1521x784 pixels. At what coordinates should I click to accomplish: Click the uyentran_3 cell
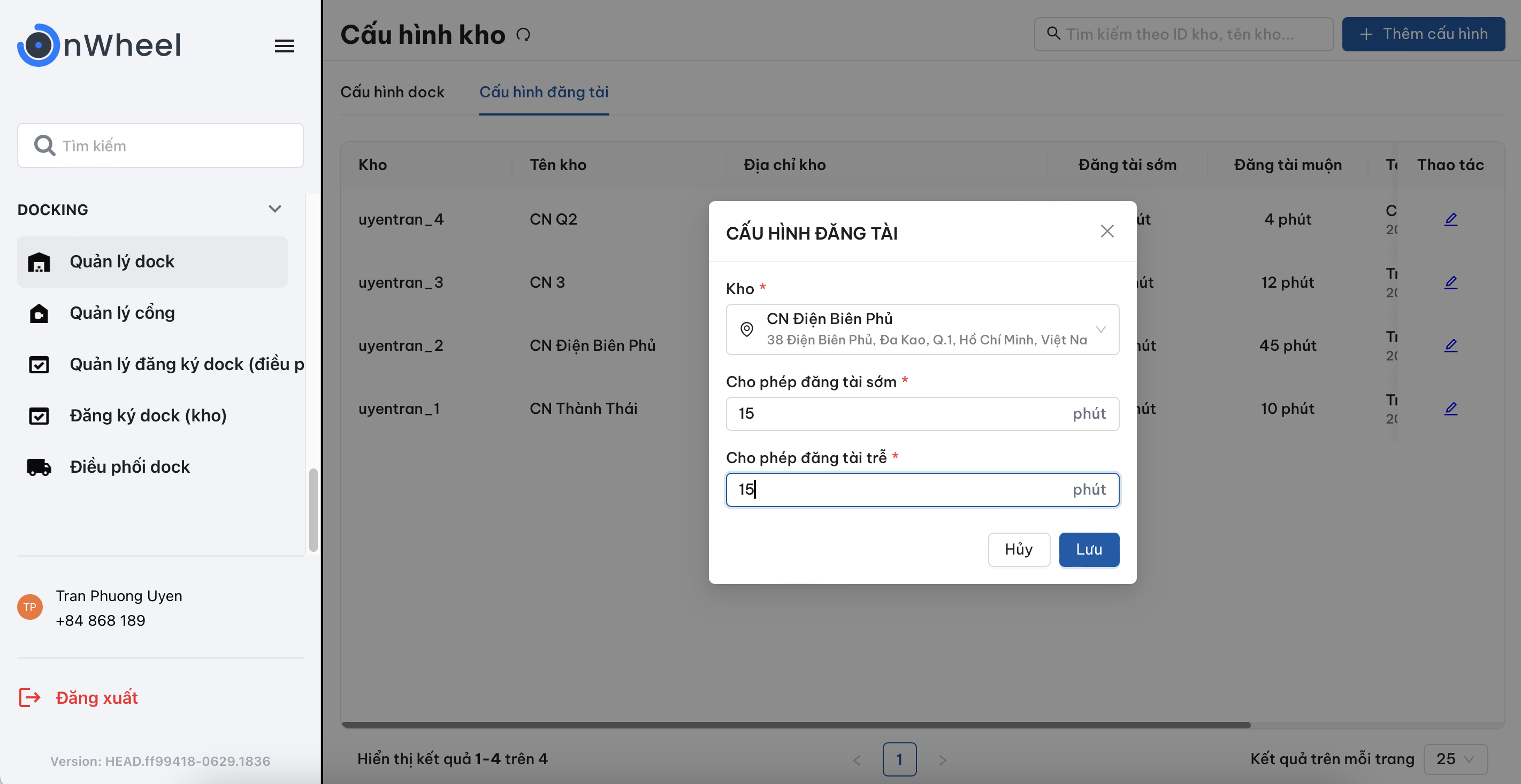[x=401, y=283]
